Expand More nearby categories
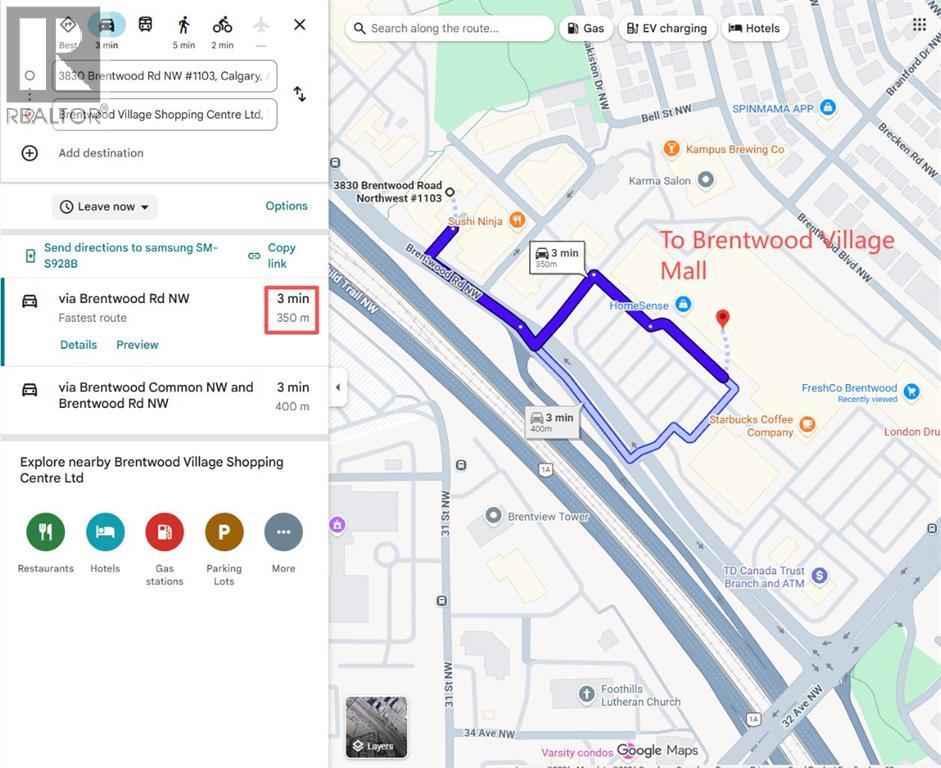Viewport: 941px width, 768px height. (x=283, y=532)
